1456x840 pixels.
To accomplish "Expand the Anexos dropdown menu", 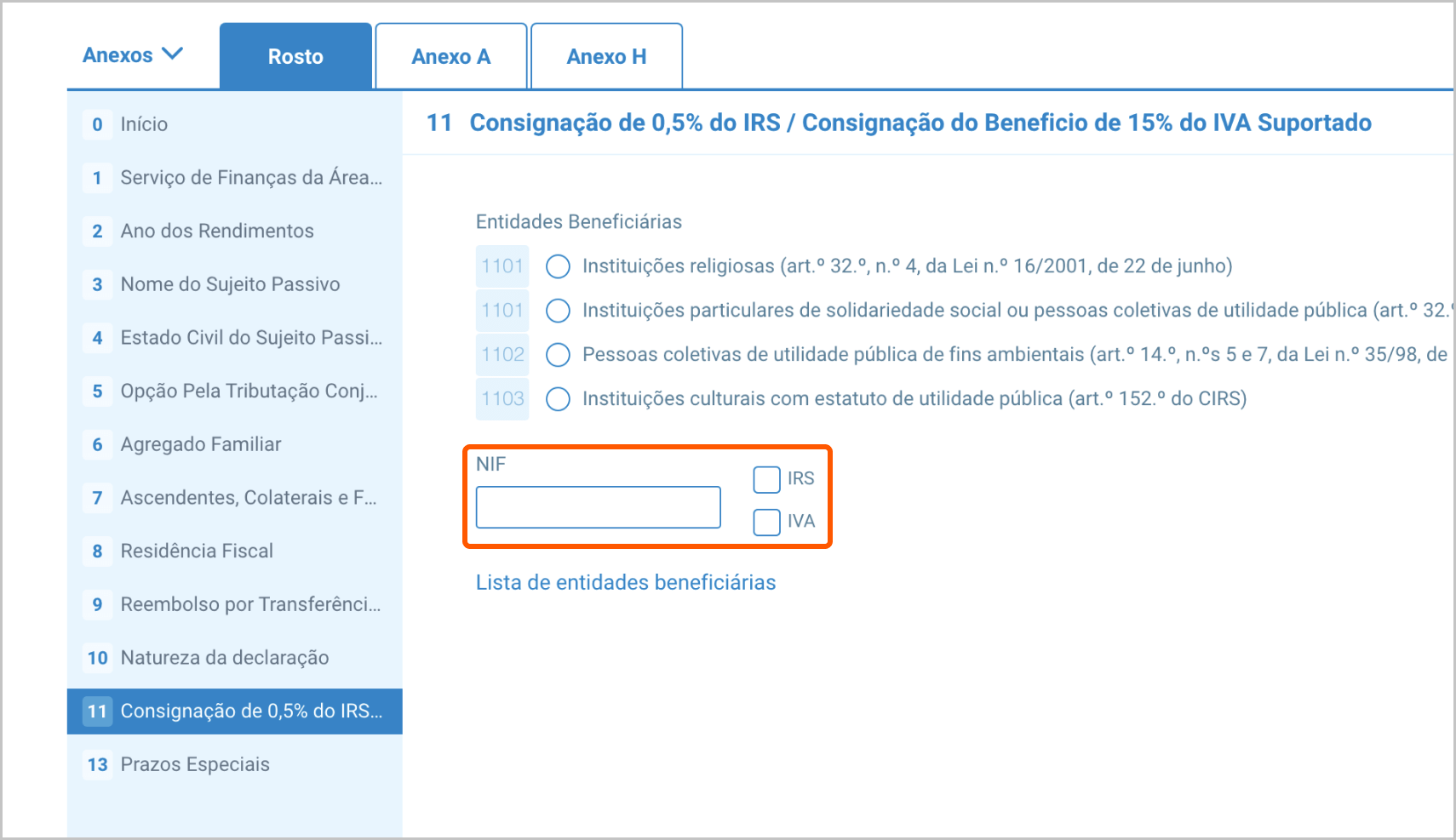I will pos(132,55).
